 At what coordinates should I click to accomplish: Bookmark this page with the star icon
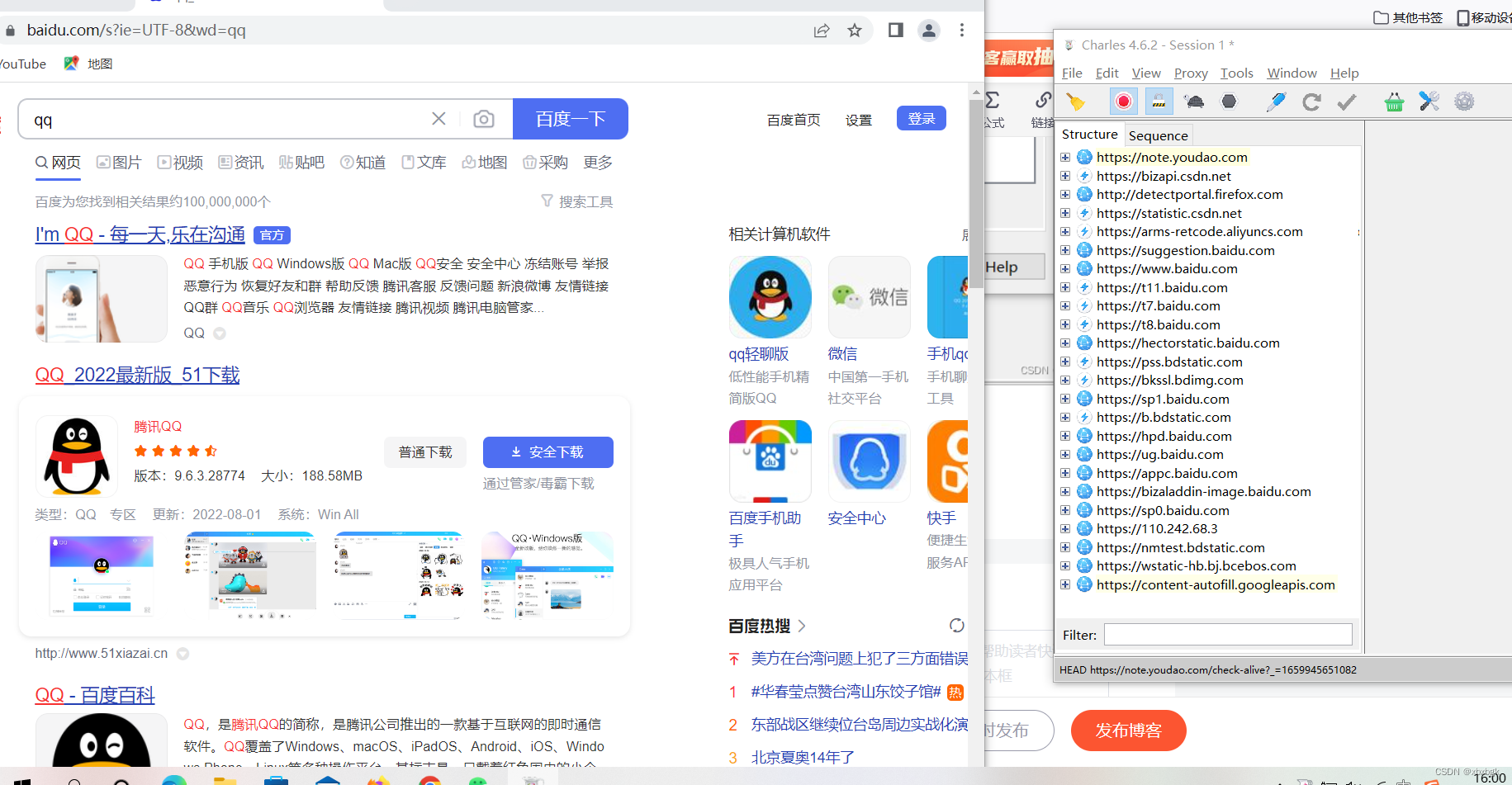point(855,31)
